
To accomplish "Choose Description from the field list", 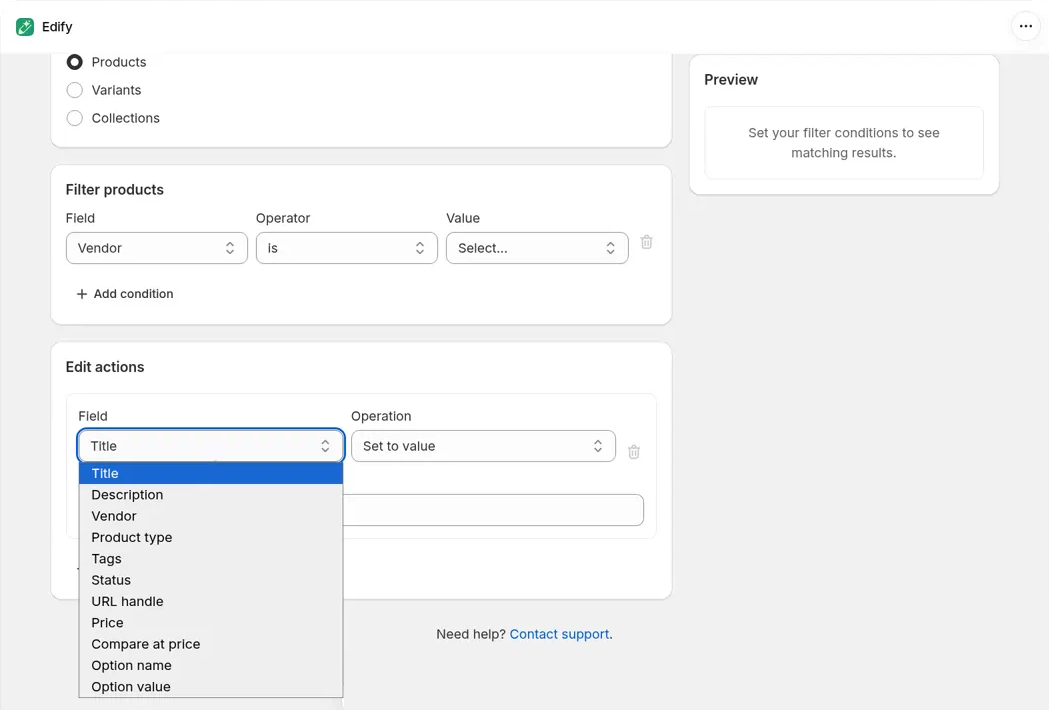I will point(211,495).
